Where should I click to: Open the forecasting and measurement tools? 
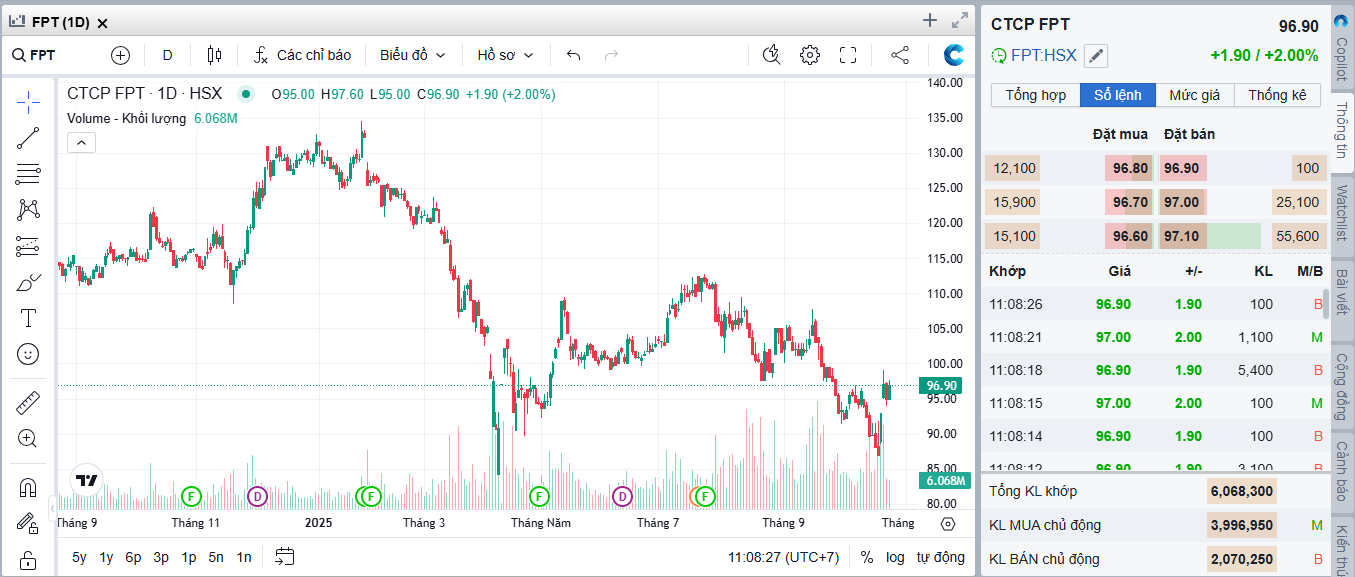click(x=28, y=246)
